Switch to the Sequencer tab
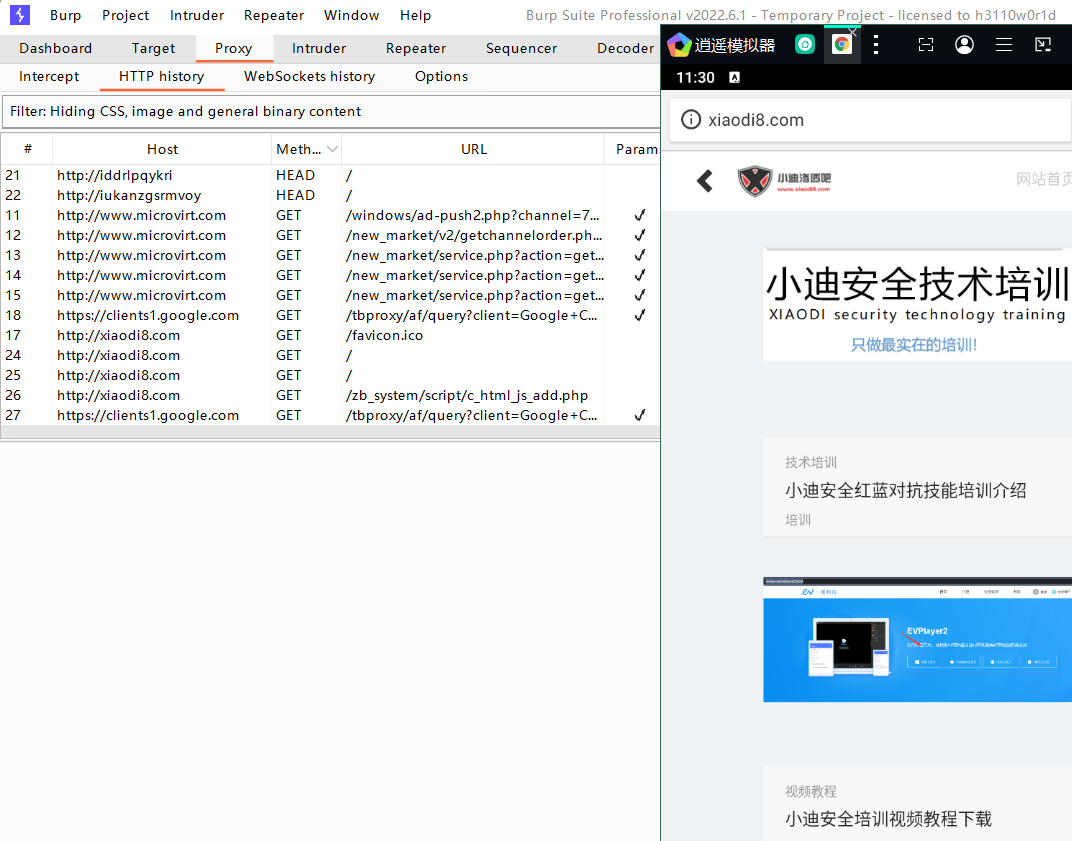Image resolution: width=1072 pixels, height=841 pixels. point(522,49)
